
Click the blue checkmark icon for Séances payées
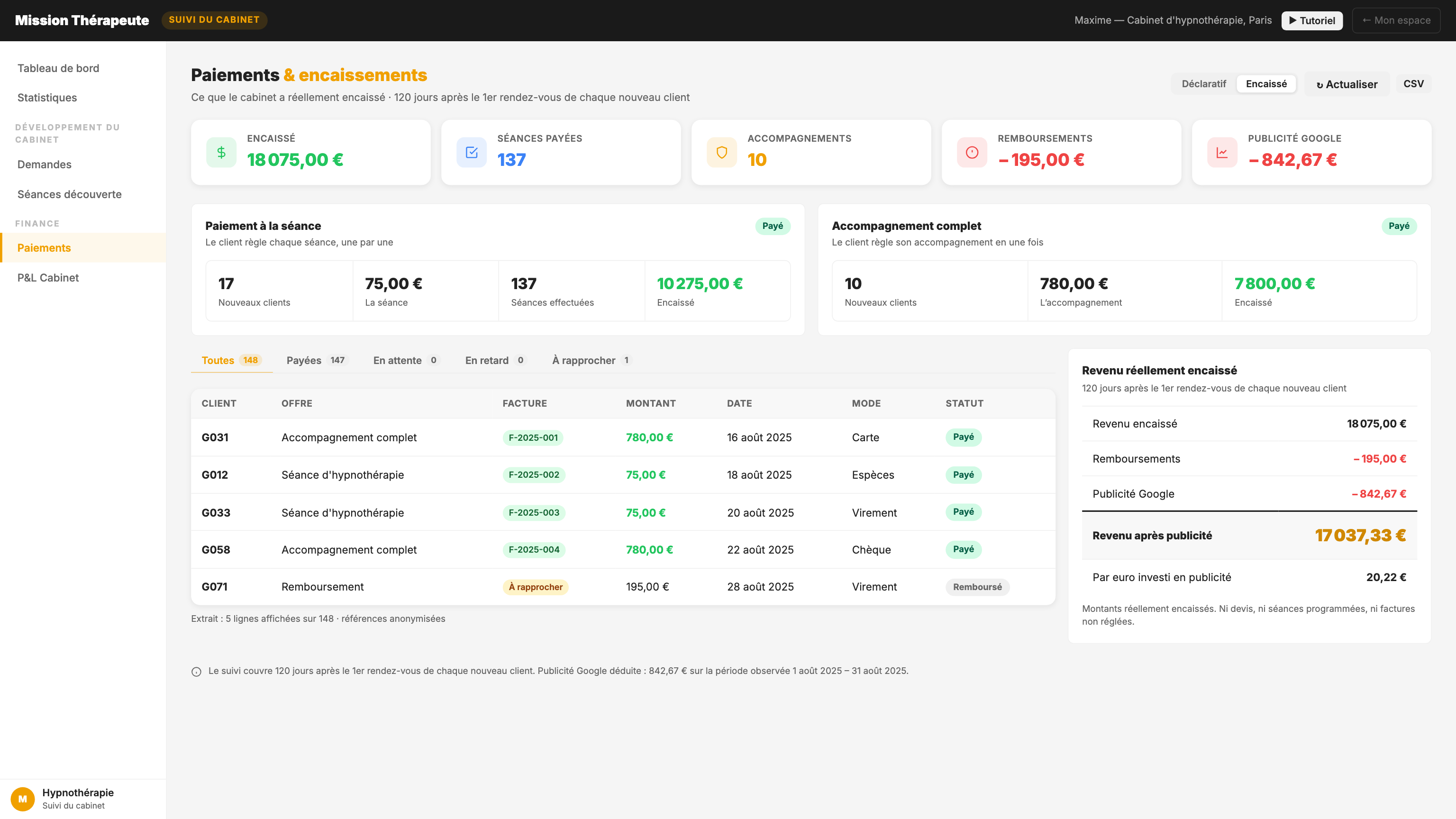(x=472, y=152)
